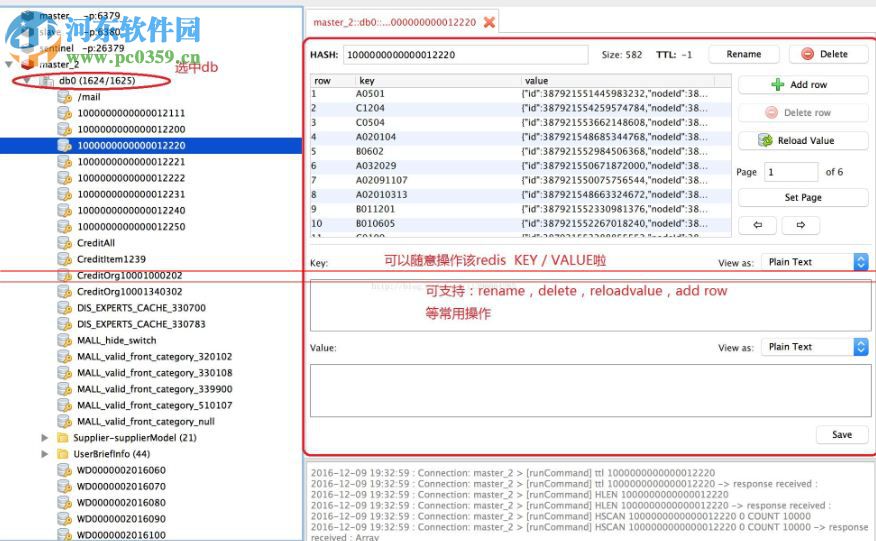Click the CreditAll key icon
Image resolution: width=876 pixels, height=541 pixels.
click(65, 243)
